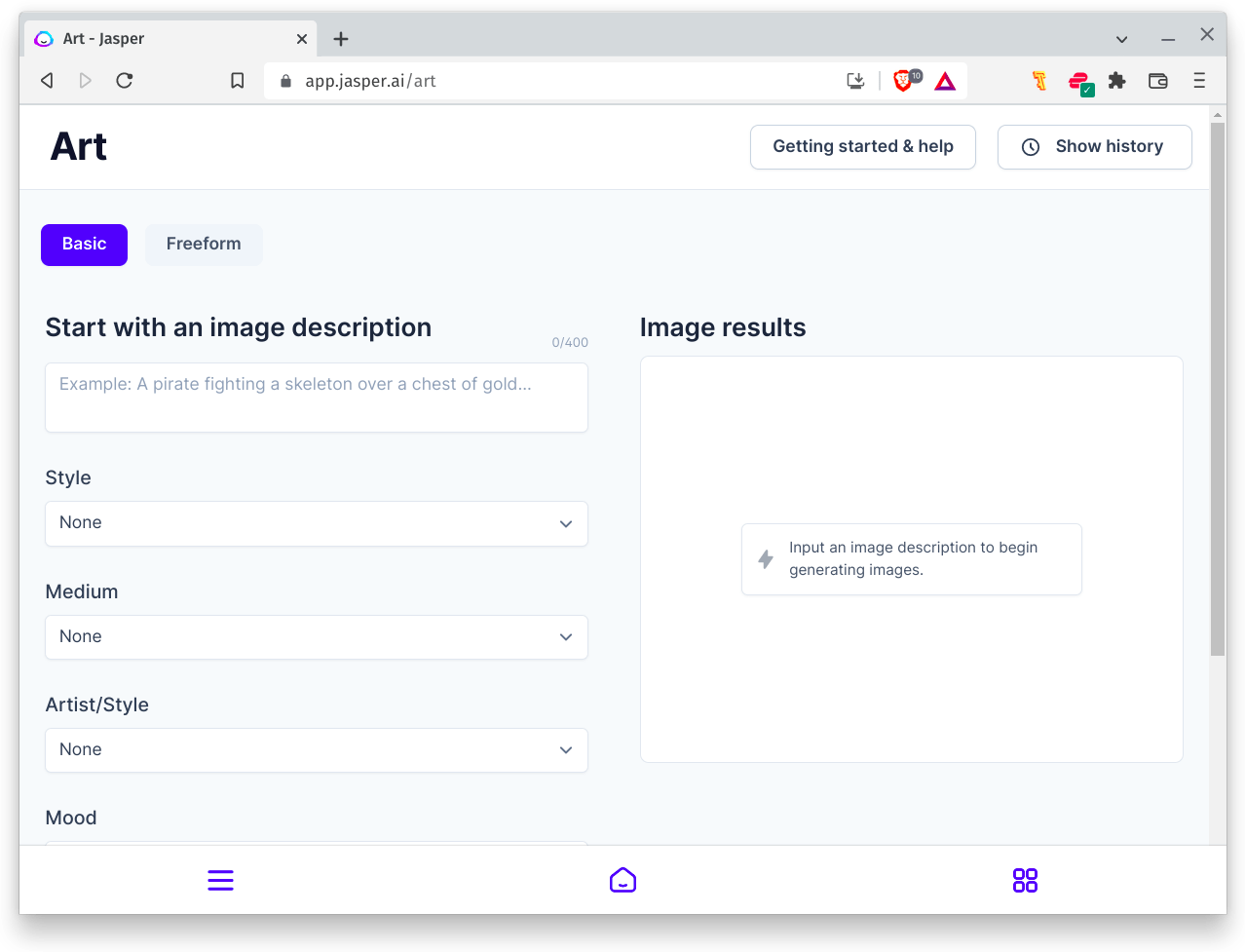
Task: Open the Medium dropdown
Action: pyautogui.click(x=317, y=637)
